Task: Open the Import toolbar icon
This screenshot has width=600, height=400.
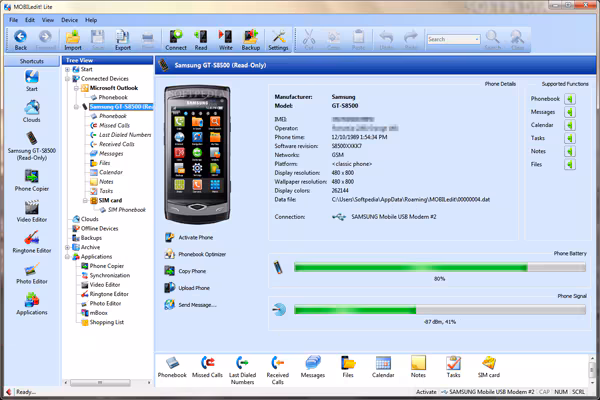Action: [73, 40]
